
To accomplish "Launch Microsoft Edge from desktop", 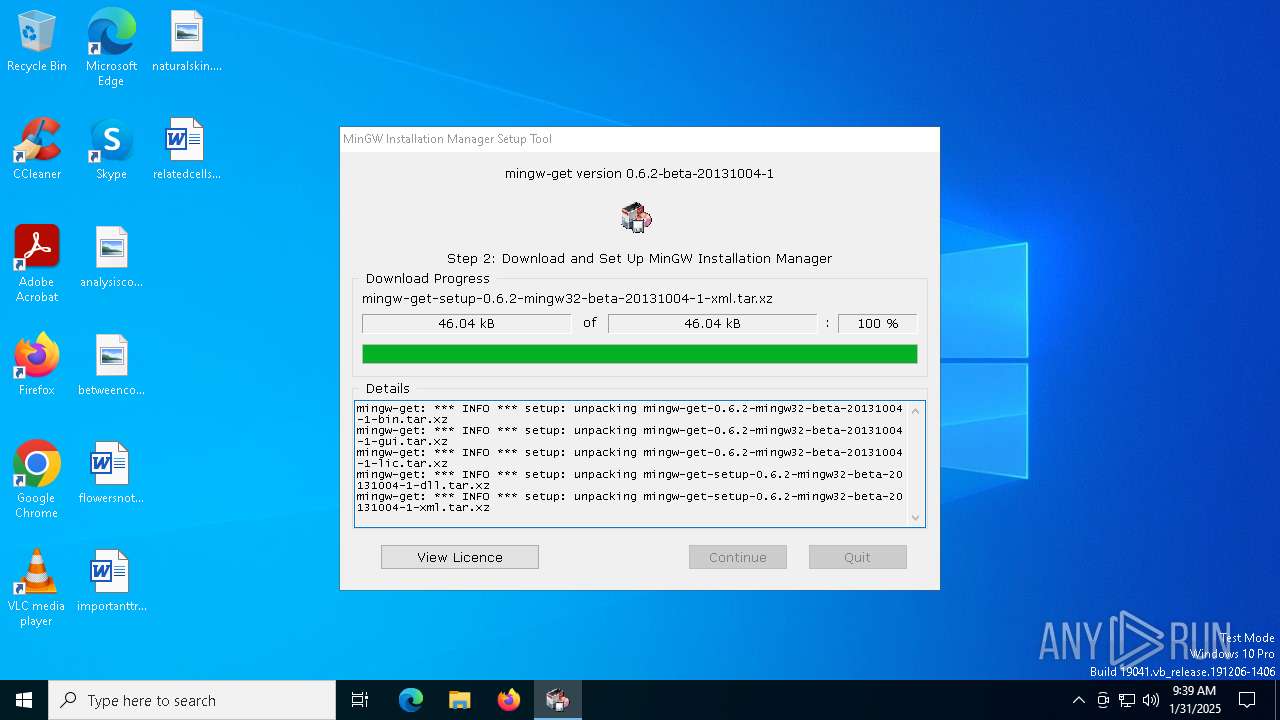I will pos(111,48).
